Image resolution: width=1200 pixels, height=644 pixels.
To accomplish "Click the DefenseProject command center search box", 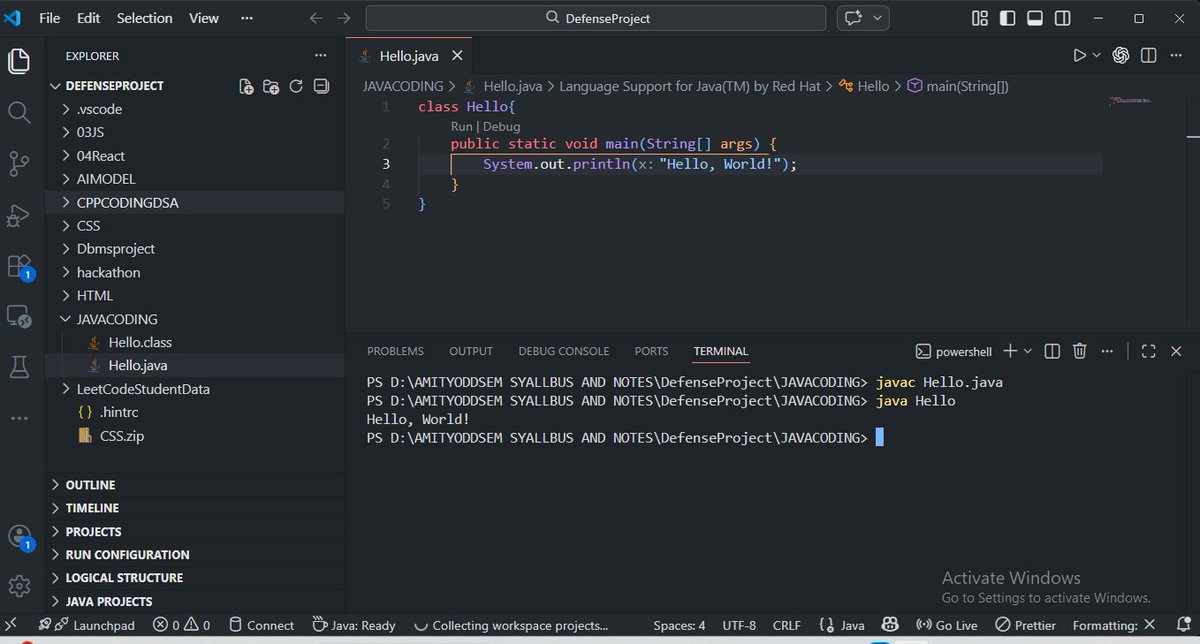I will point(596,18).
